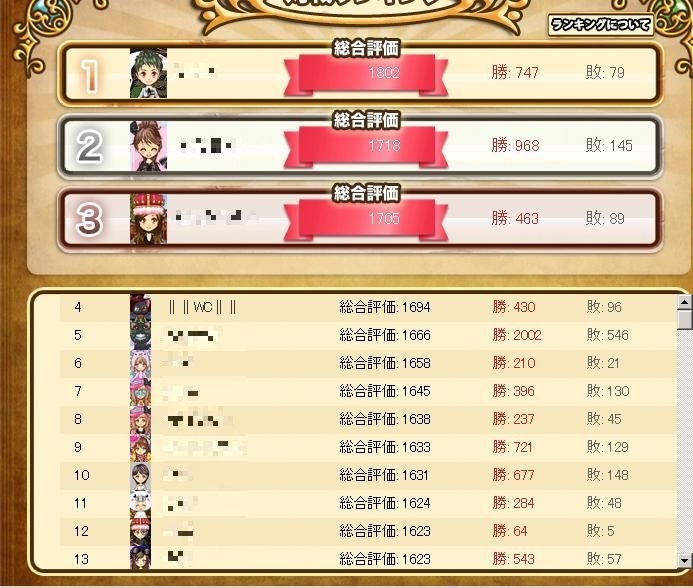The height and width of the screenshot is (588, 693).
Task: Select the rank 6 row with rating 1658
Action: click(x=368, y=363)
